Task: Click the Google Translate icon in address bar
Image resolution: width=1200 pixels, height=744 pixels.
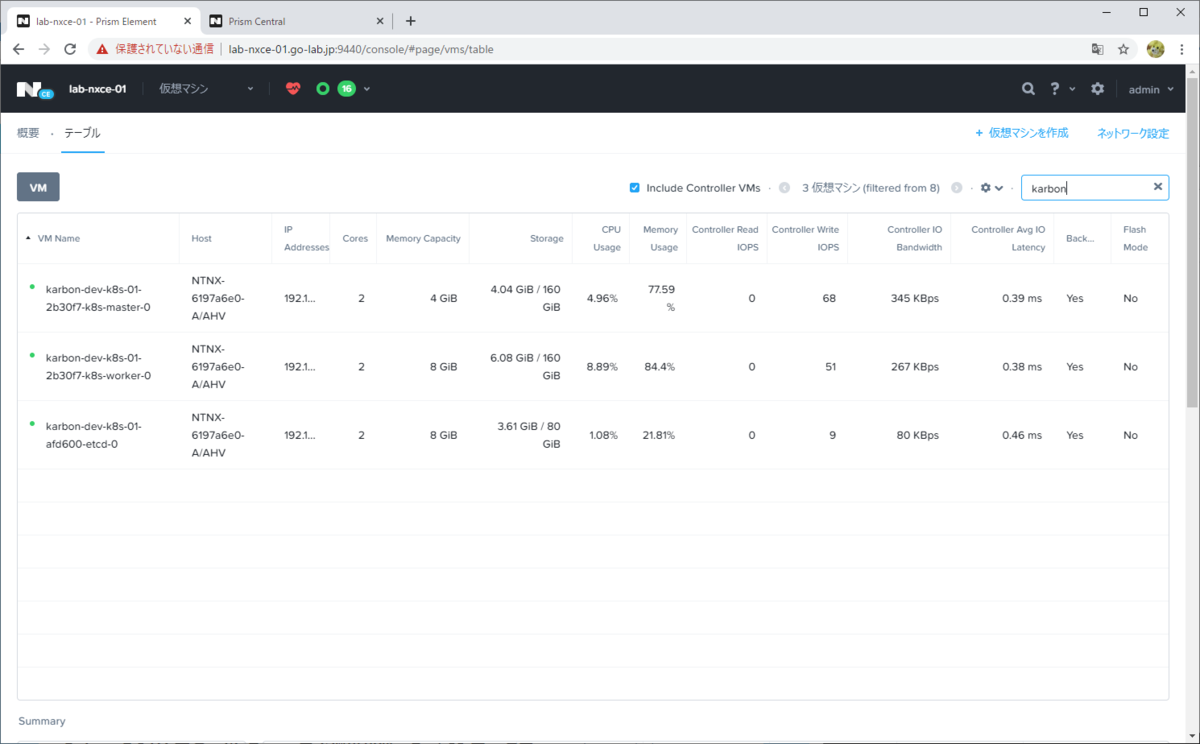Action: [1097, 49]
